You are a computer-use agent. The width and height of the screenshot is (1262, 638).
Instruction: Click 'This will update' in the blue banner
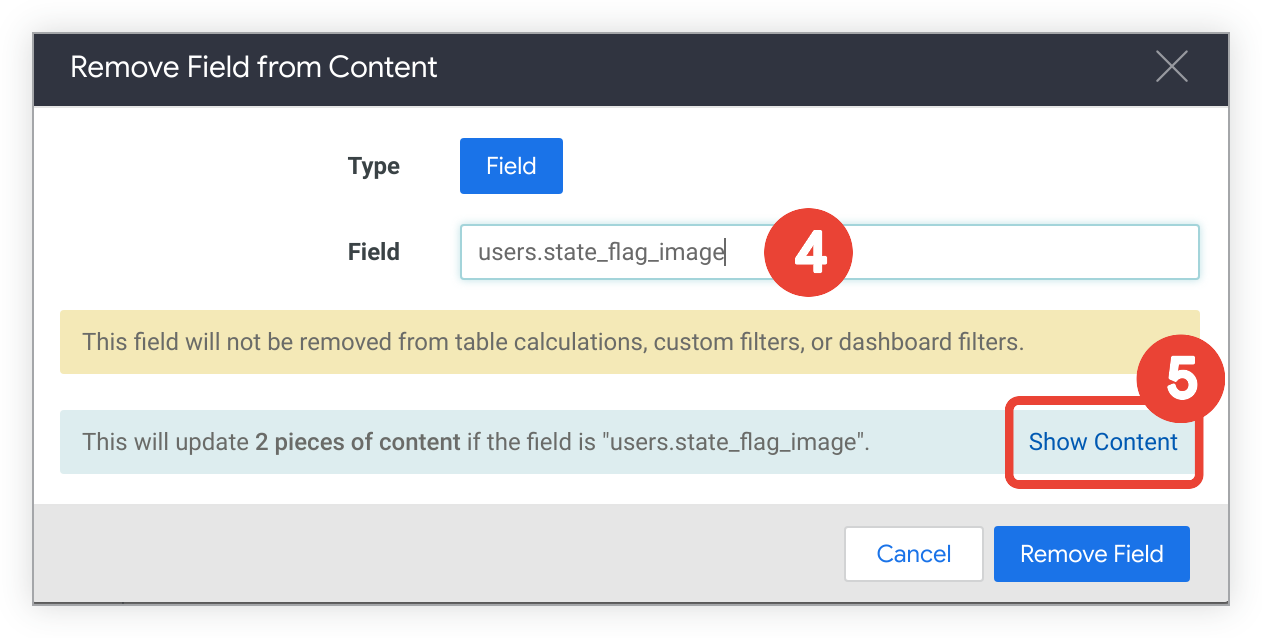[x=165, y=442]
